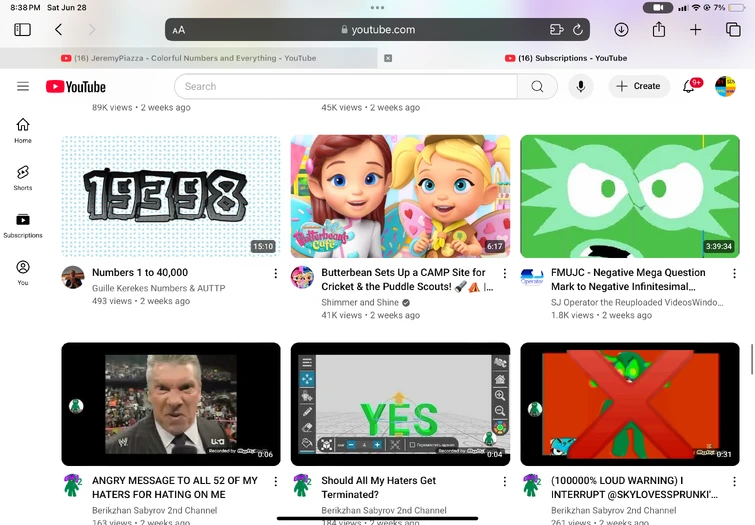
Task: Open Berikhzan avatar beside the ANGRY MESSAGE title
Action: [73, 486]
